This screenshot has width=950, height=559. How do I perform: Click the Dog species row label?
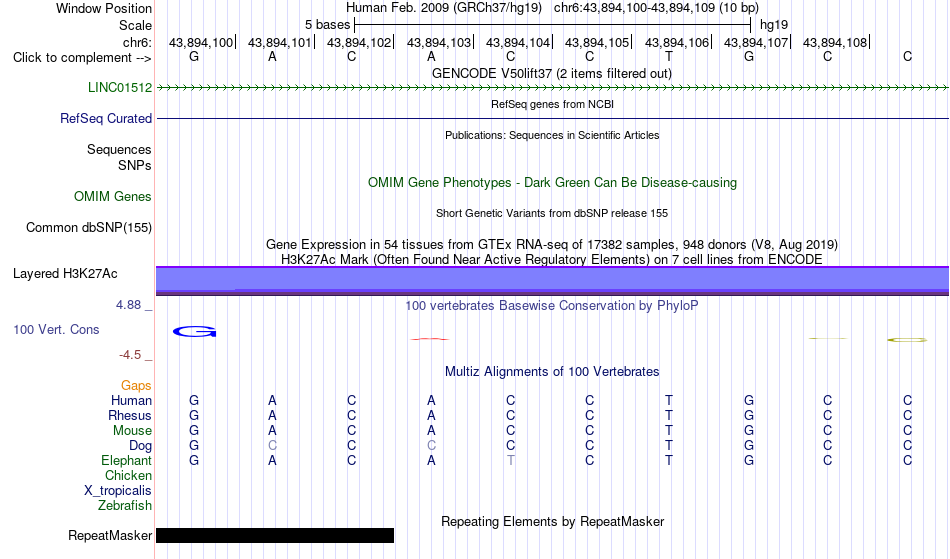(x=140, y=446)
